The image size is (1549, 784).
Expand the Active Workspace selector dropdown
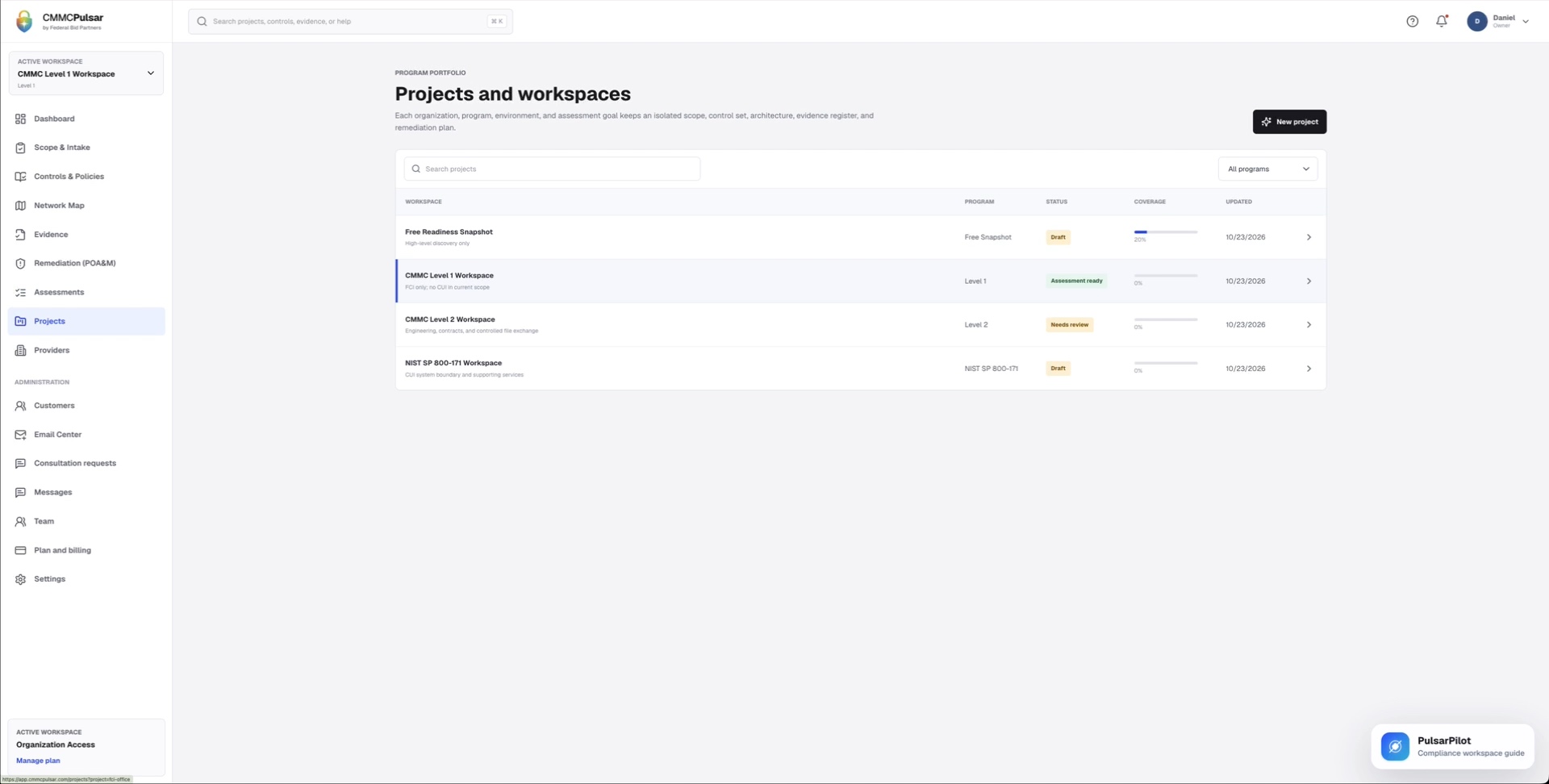(x=86, y=73)
